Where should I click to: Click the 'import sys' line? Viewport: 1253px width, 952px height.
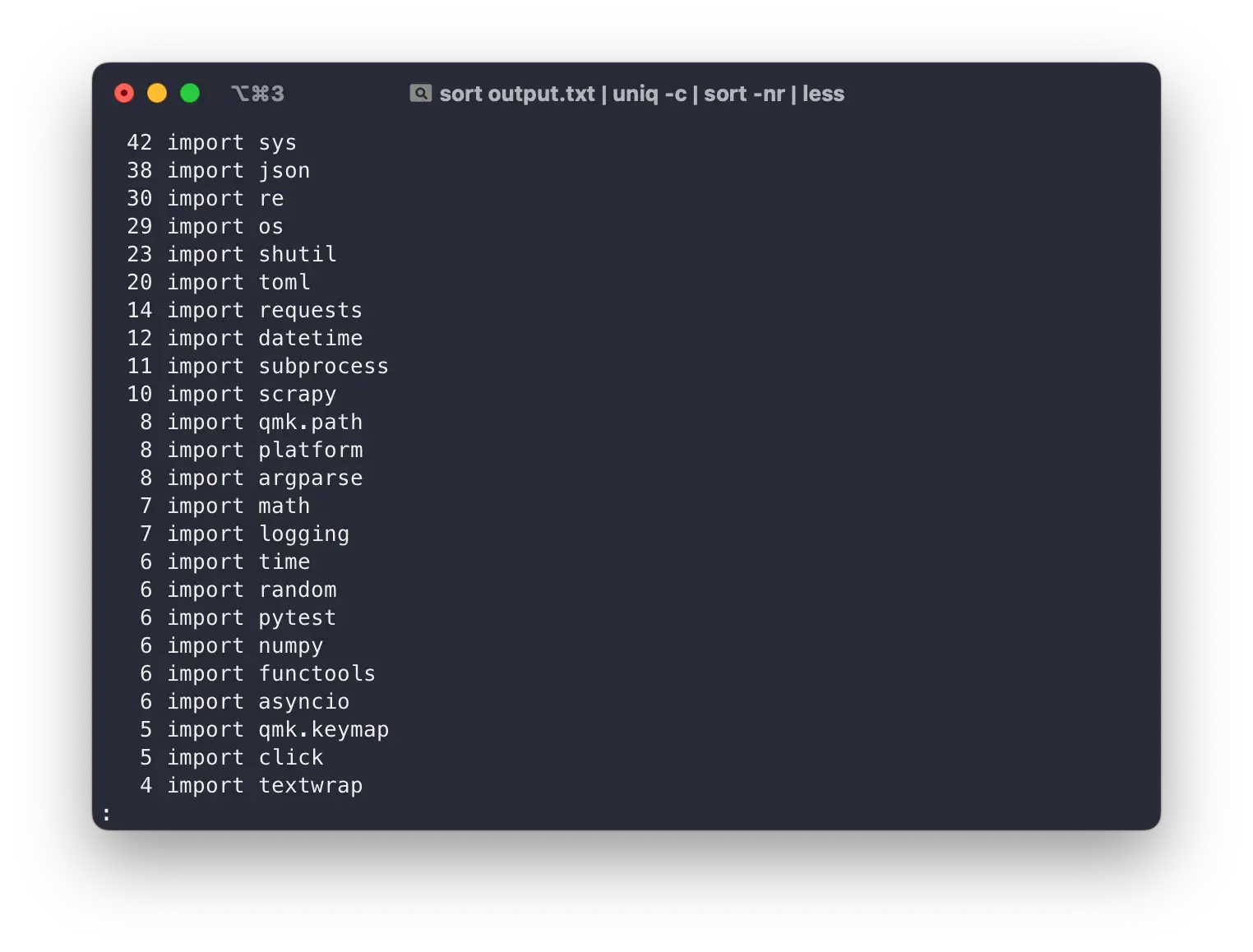click(231, 143)
